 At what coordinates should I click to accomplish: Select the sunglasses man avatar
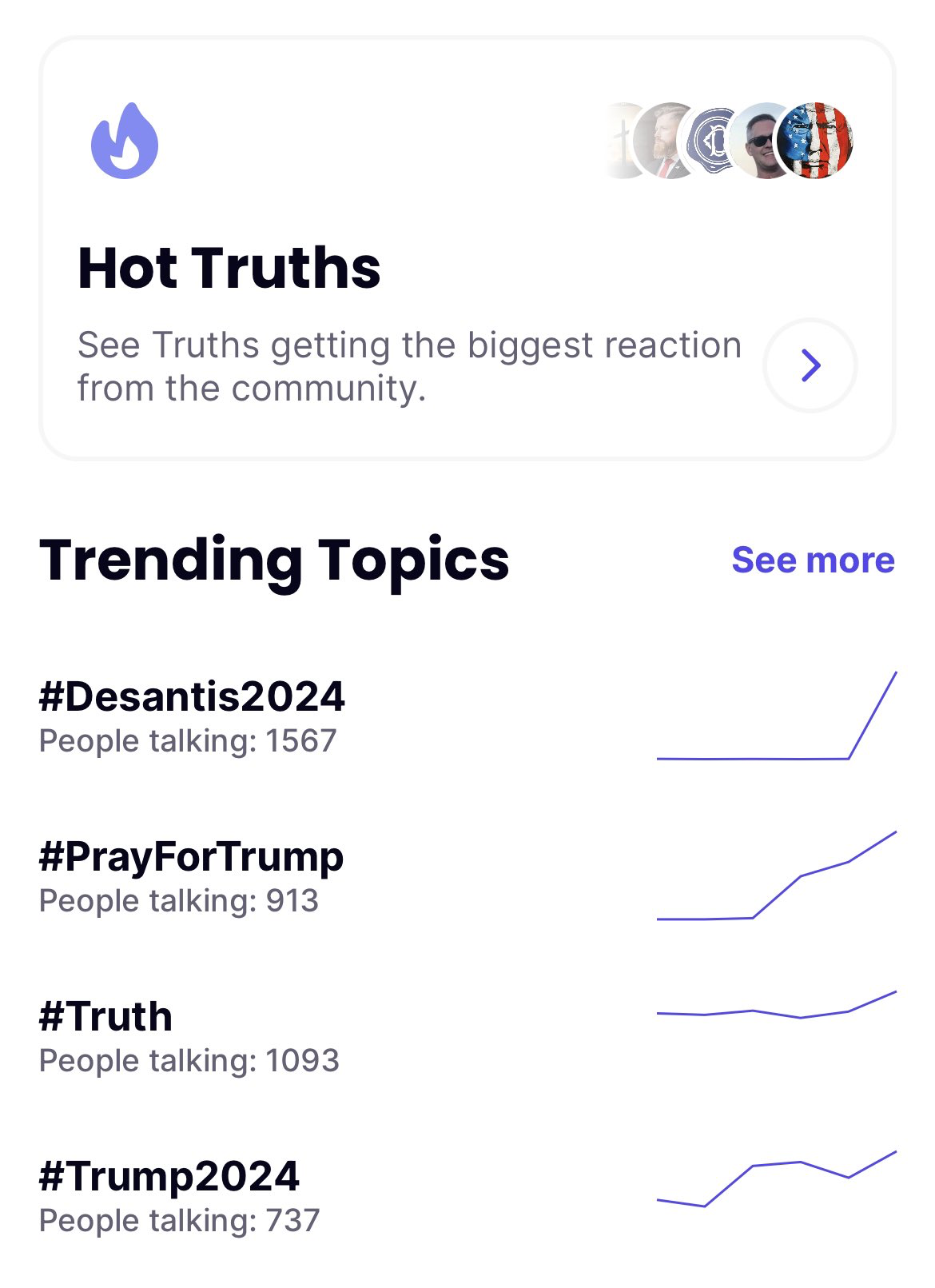pos(763,141)
